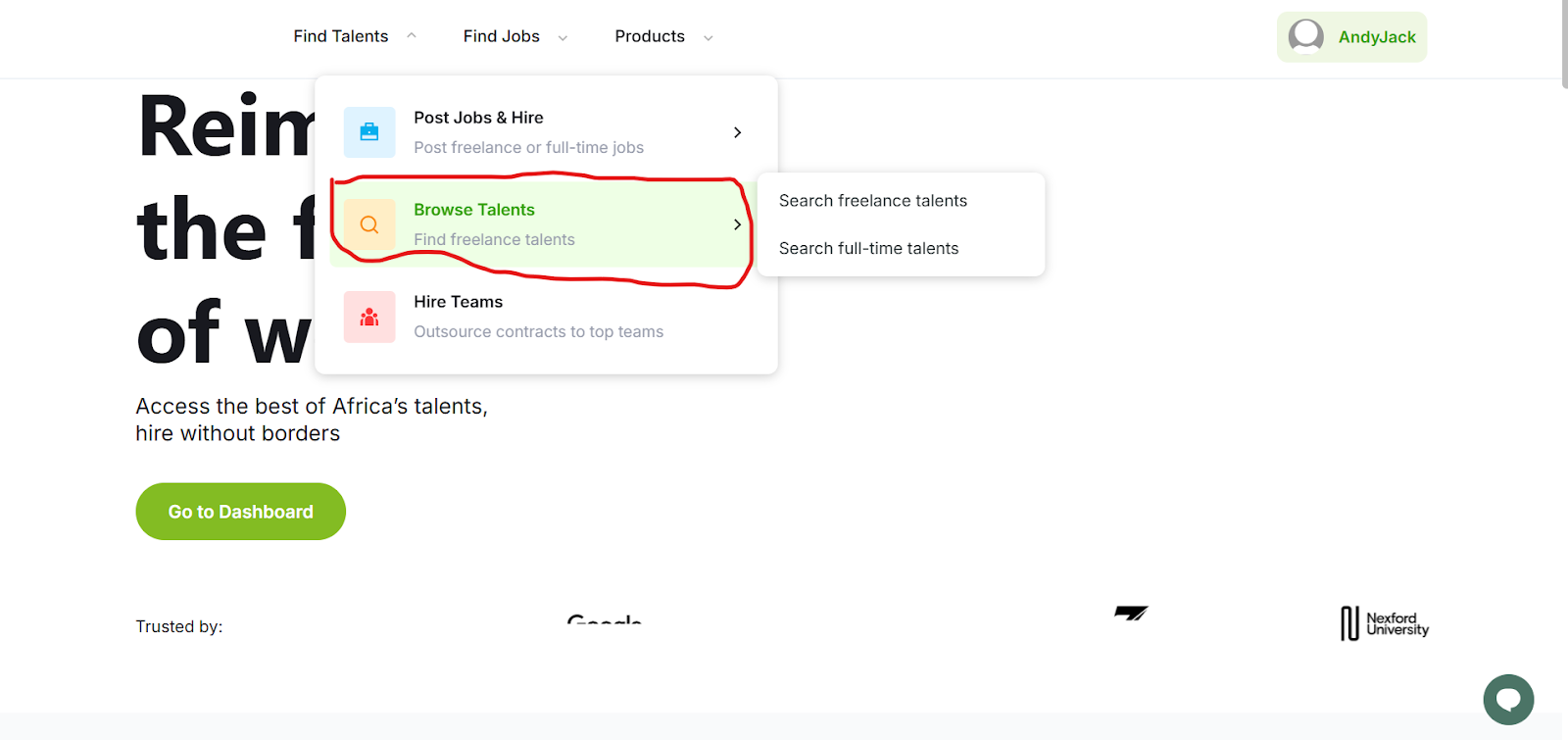Screen dimensions: 1568x740
Task: Click the Go to Dashboard button
Action: click(240, 512)
